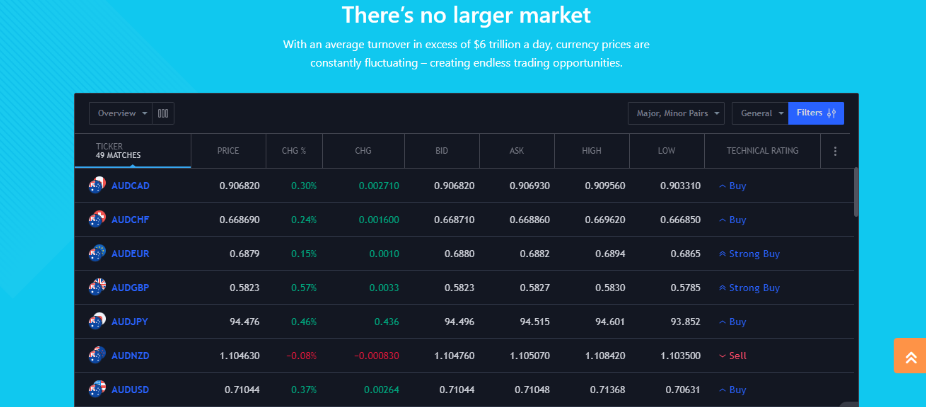
Task: Click the Ticker column header
Action: (x=118, y=151)
